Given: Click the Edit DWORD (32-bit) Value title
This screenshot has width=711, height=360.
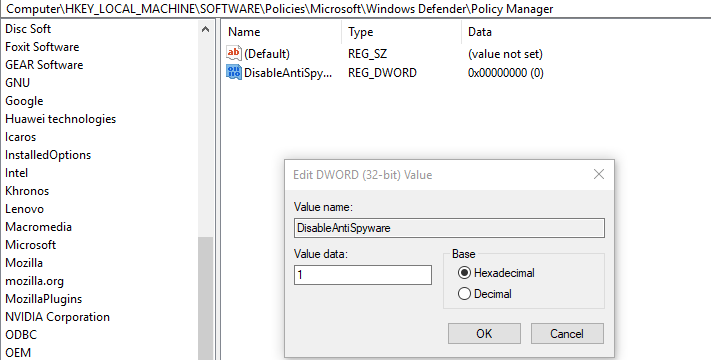Looking at the screenshot, I should click(x=362, y=175).
